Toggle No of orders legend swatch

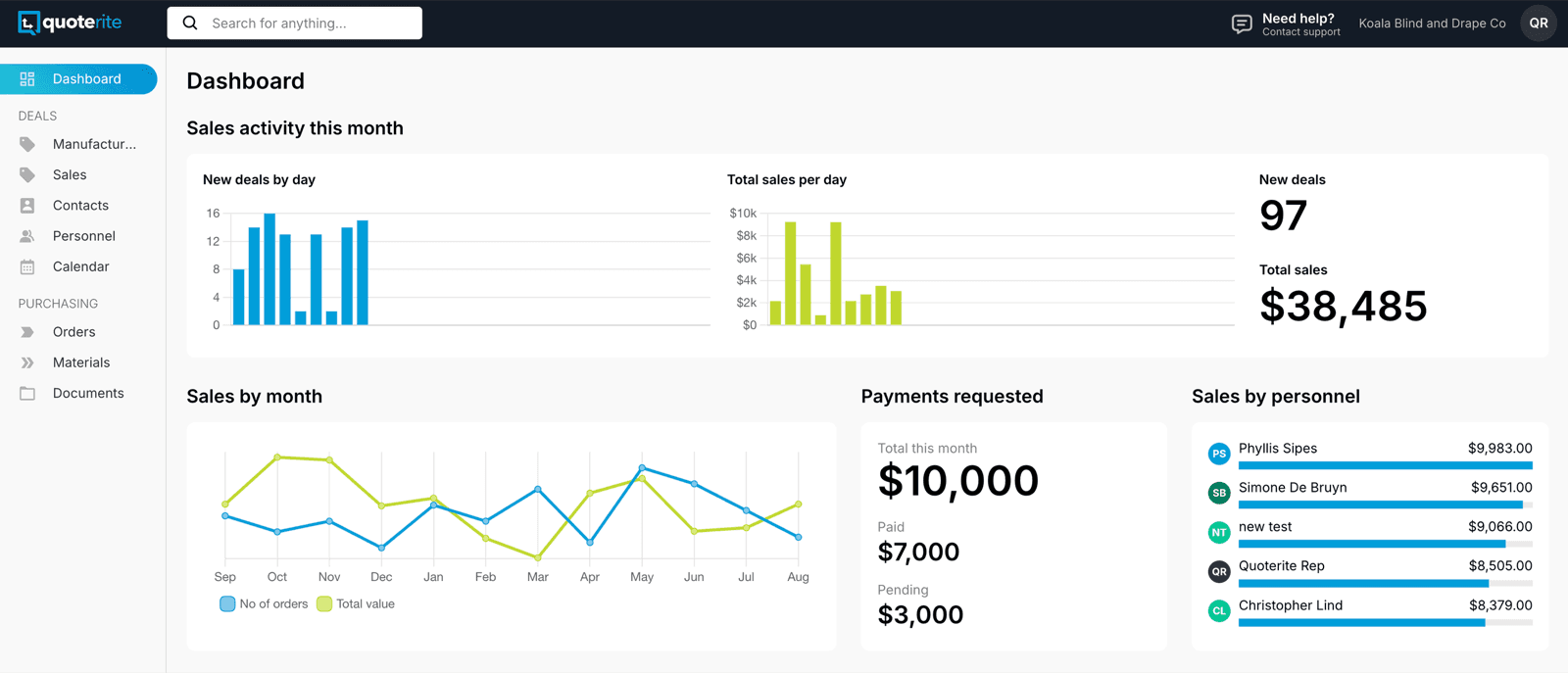tap(227, 603)
